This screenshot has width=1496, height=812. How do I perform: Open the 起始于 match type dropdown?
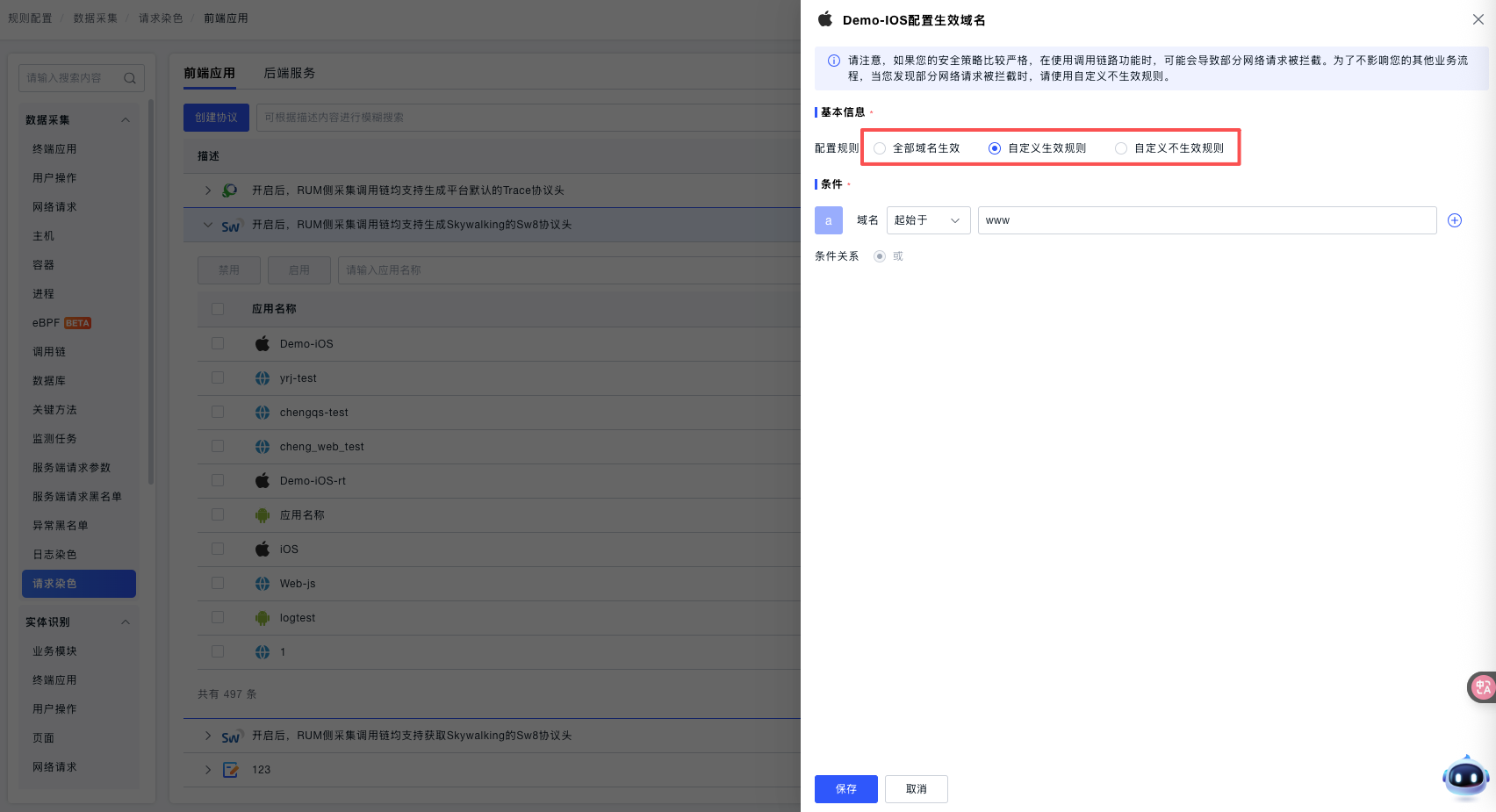pos(928,220)
